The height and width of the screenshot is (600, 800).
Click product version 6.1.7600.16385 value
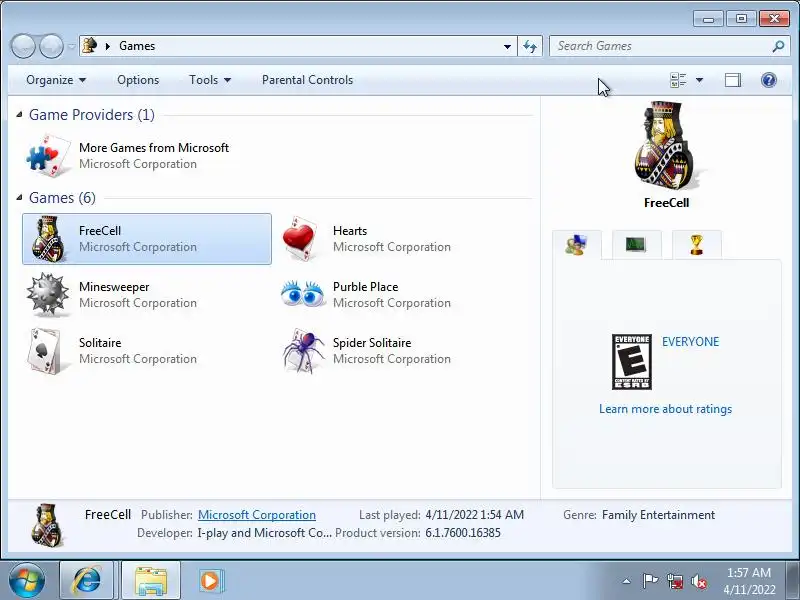[463, 533]
